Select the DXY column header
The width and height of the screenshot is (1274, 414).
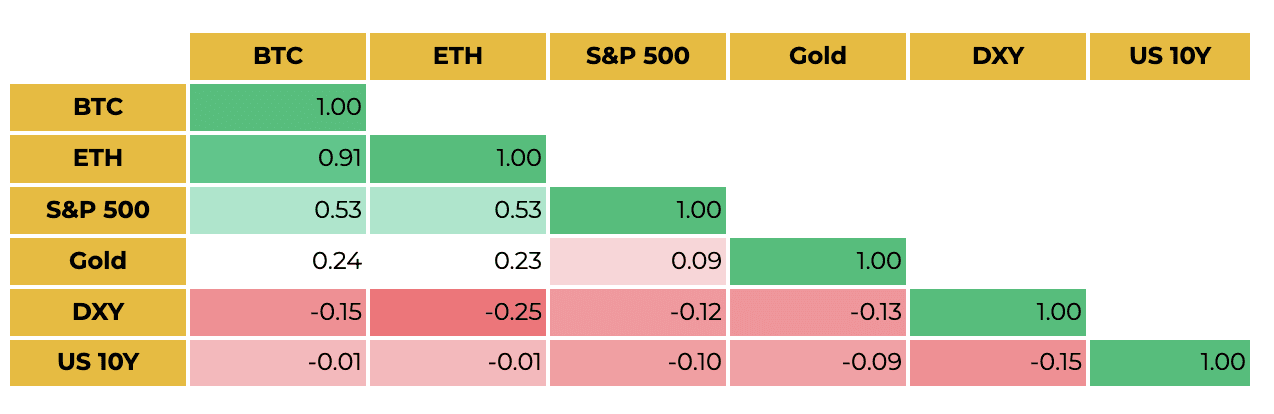[997, 56]
